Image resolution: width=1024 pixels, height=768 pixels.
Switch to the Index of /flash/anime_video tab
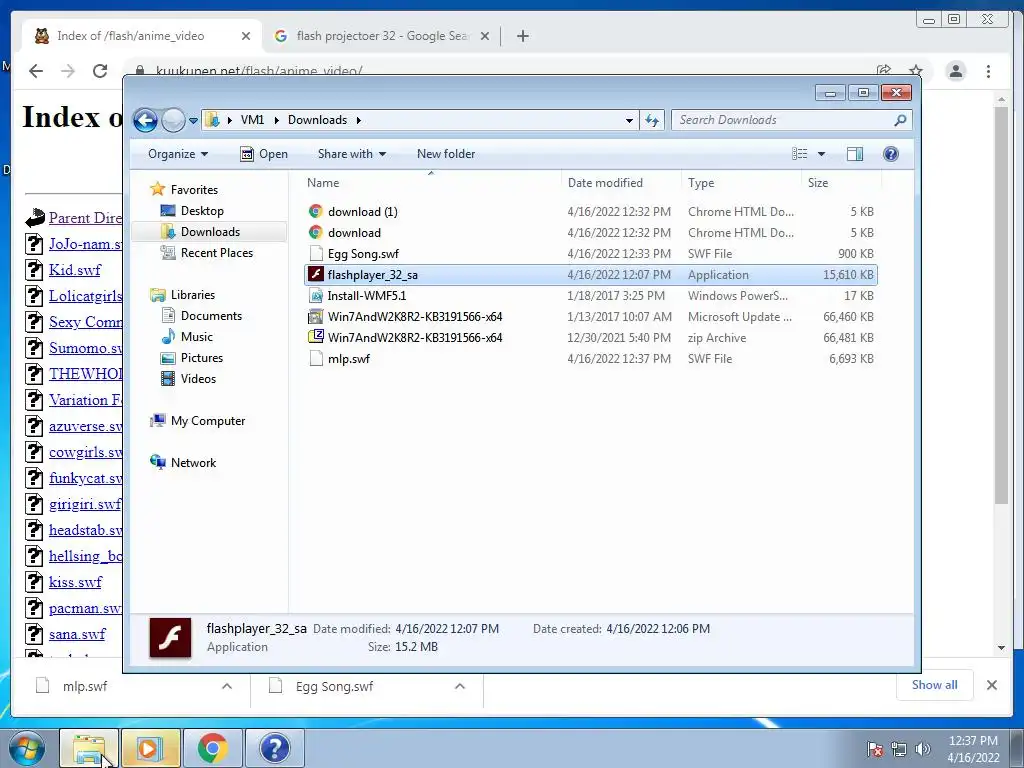[x=142, y=36]
